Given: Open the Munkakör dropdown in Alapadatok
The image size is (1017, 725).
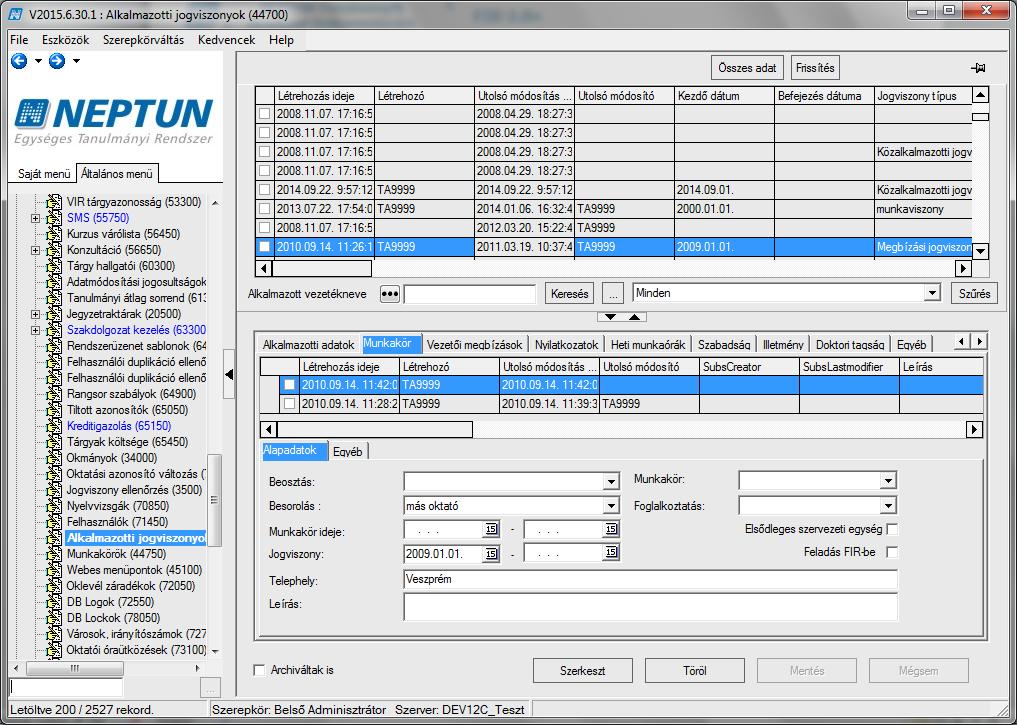Looking at the screenshot, I should coord(888,481).
